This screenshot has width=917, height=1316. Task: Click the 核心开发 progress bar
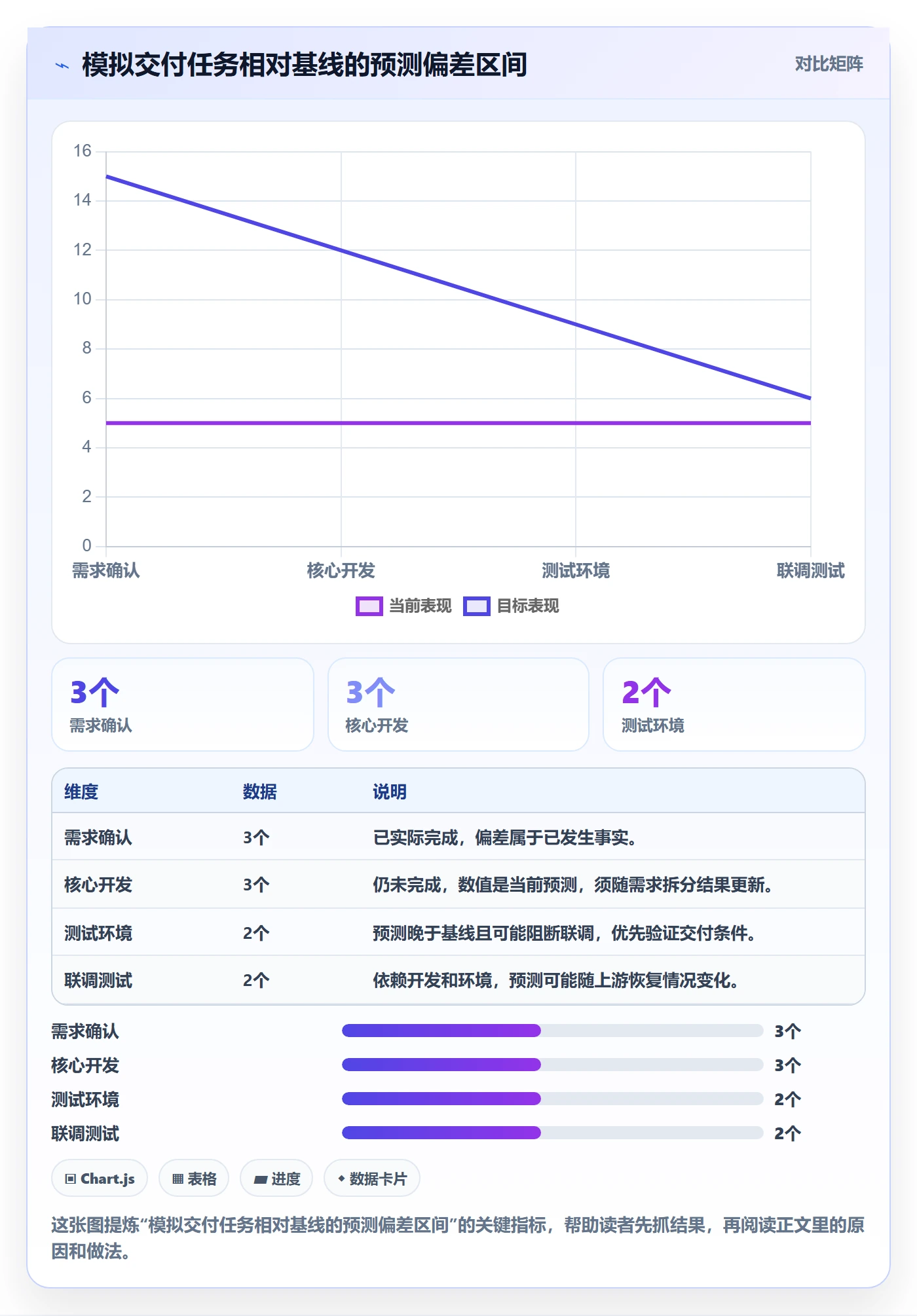pos(553,1065)
